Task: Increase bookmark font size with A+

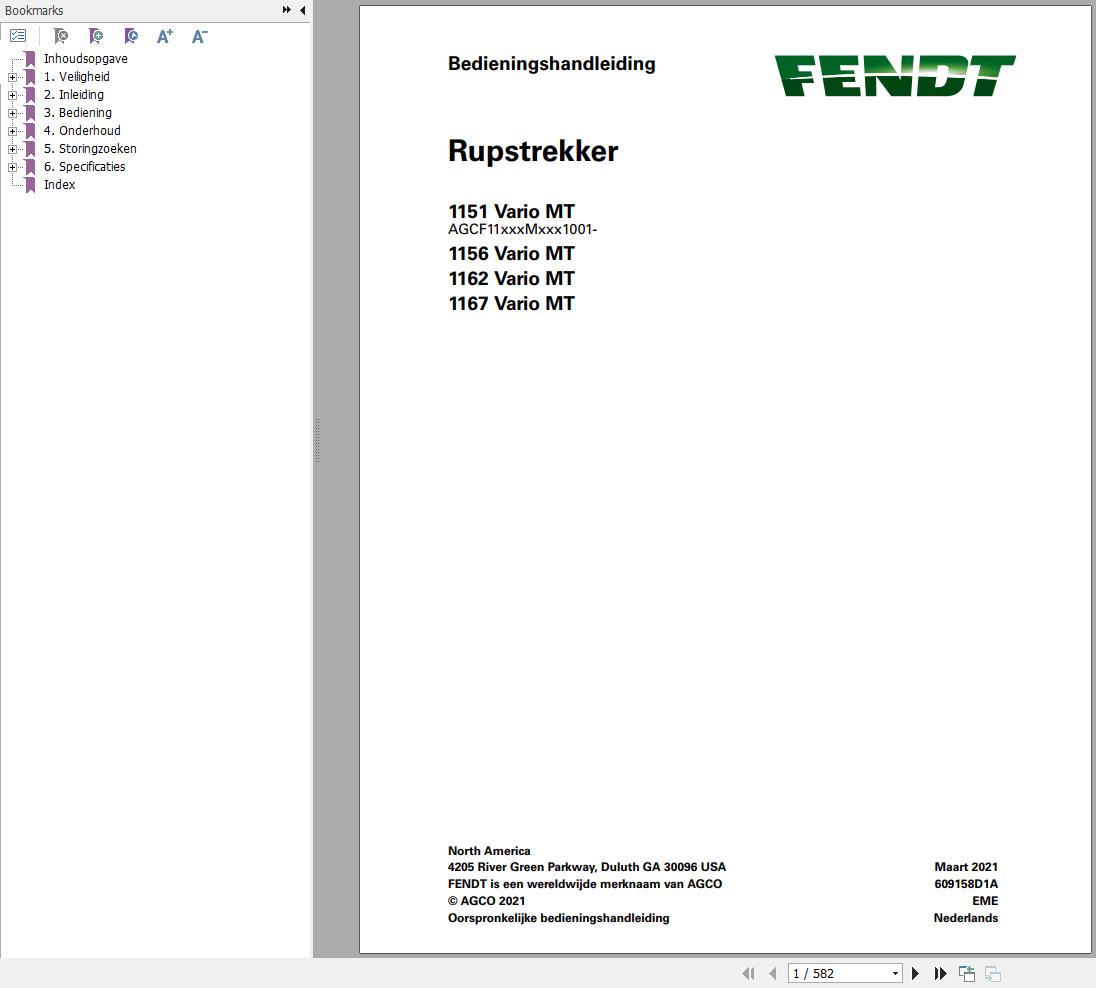Action: click(165, 36)
